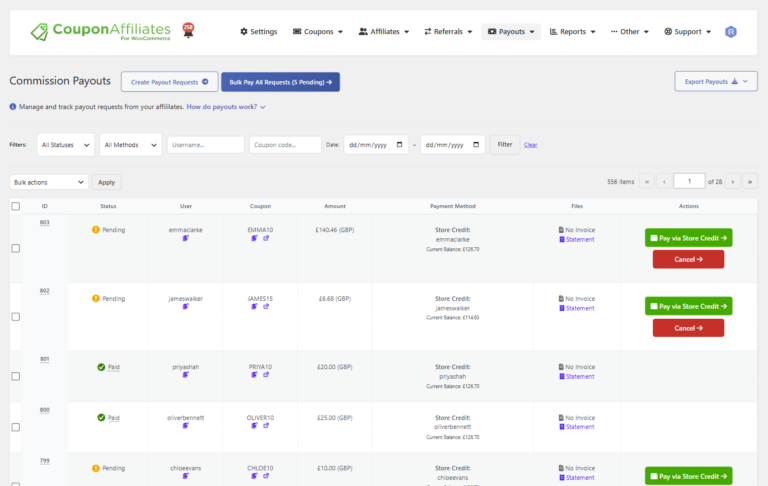The height and width of the screenshot is (486, 768).
Task: Check the row checkbox for payout 803
Action: point(16,248)
